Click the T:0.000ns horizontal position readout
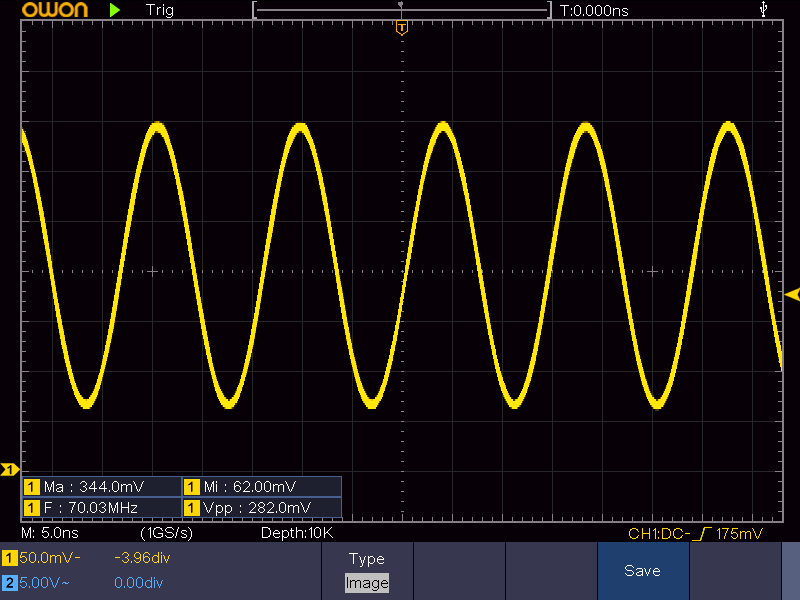 coord(594,10)
